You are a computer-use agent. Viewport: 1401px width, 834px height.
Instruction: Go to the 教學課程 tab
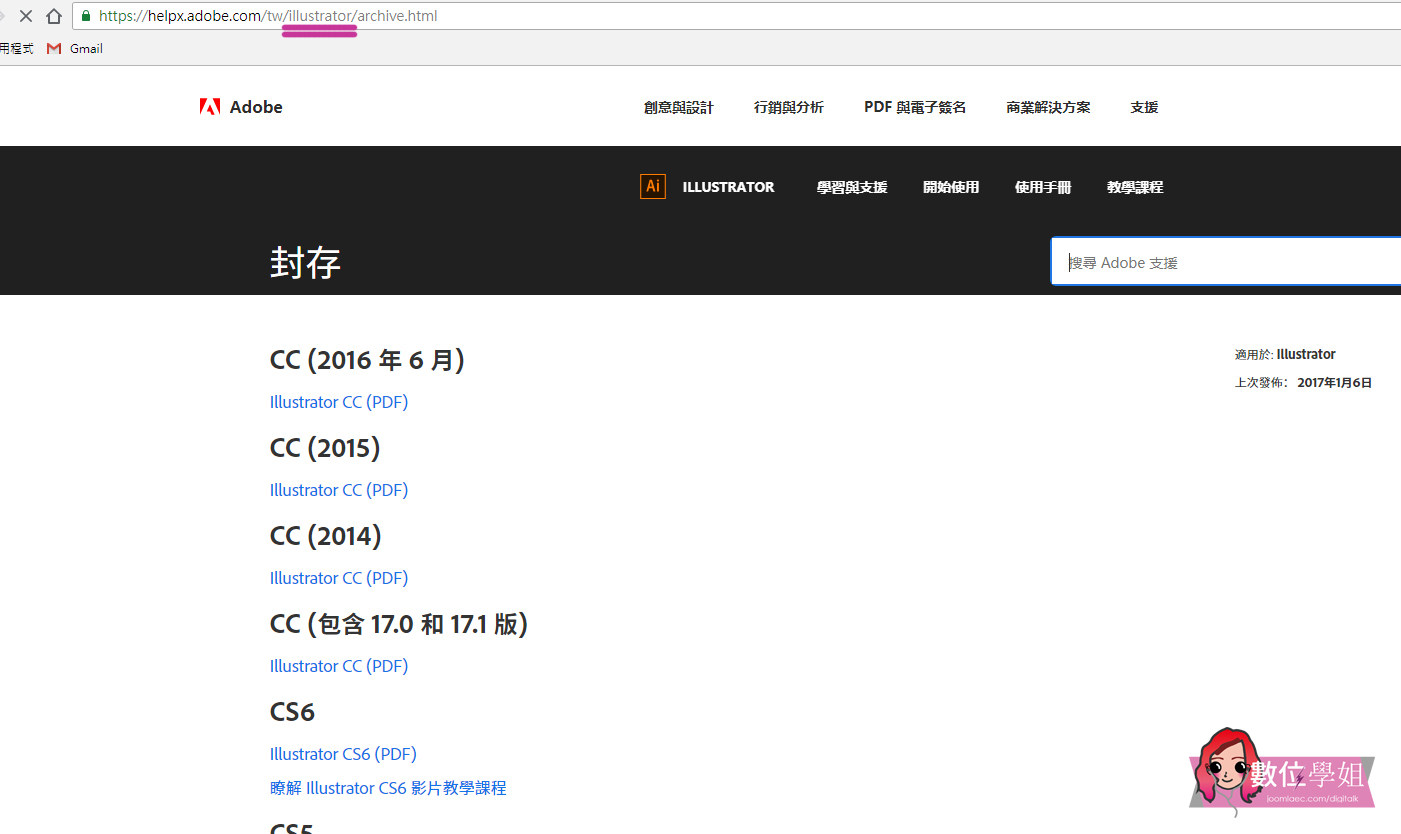pos(1134,187)
